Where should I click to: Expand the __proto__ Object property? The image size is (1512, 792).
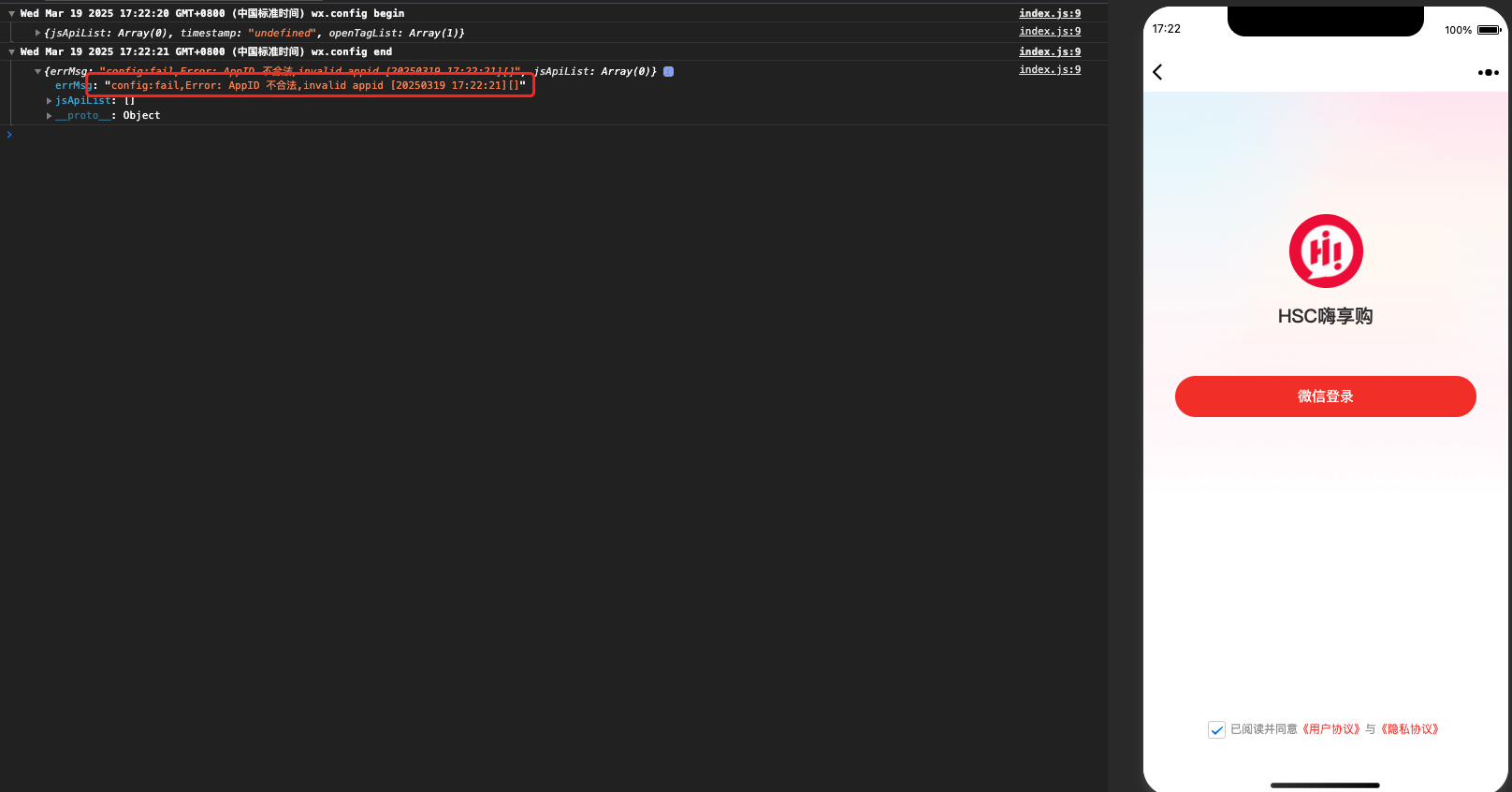coord(49,116)
